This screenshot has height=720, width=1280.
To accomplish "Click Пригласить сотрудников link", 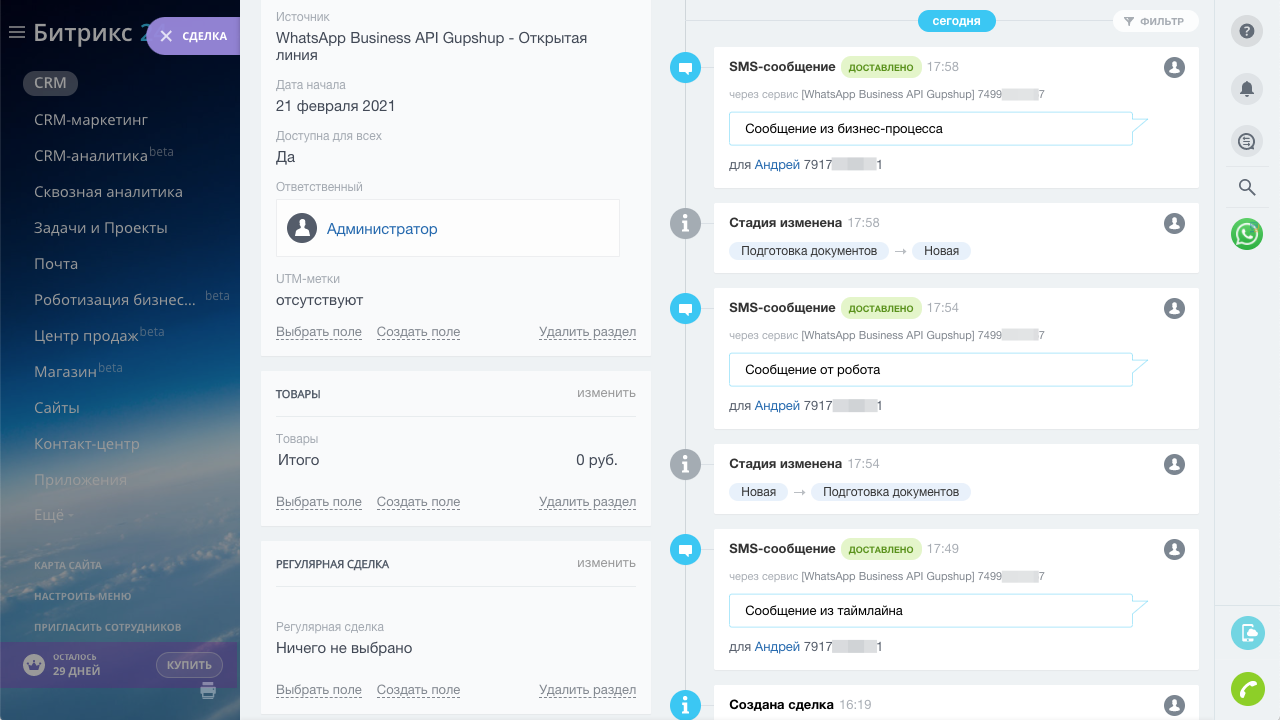I will (x=108, y=627).
